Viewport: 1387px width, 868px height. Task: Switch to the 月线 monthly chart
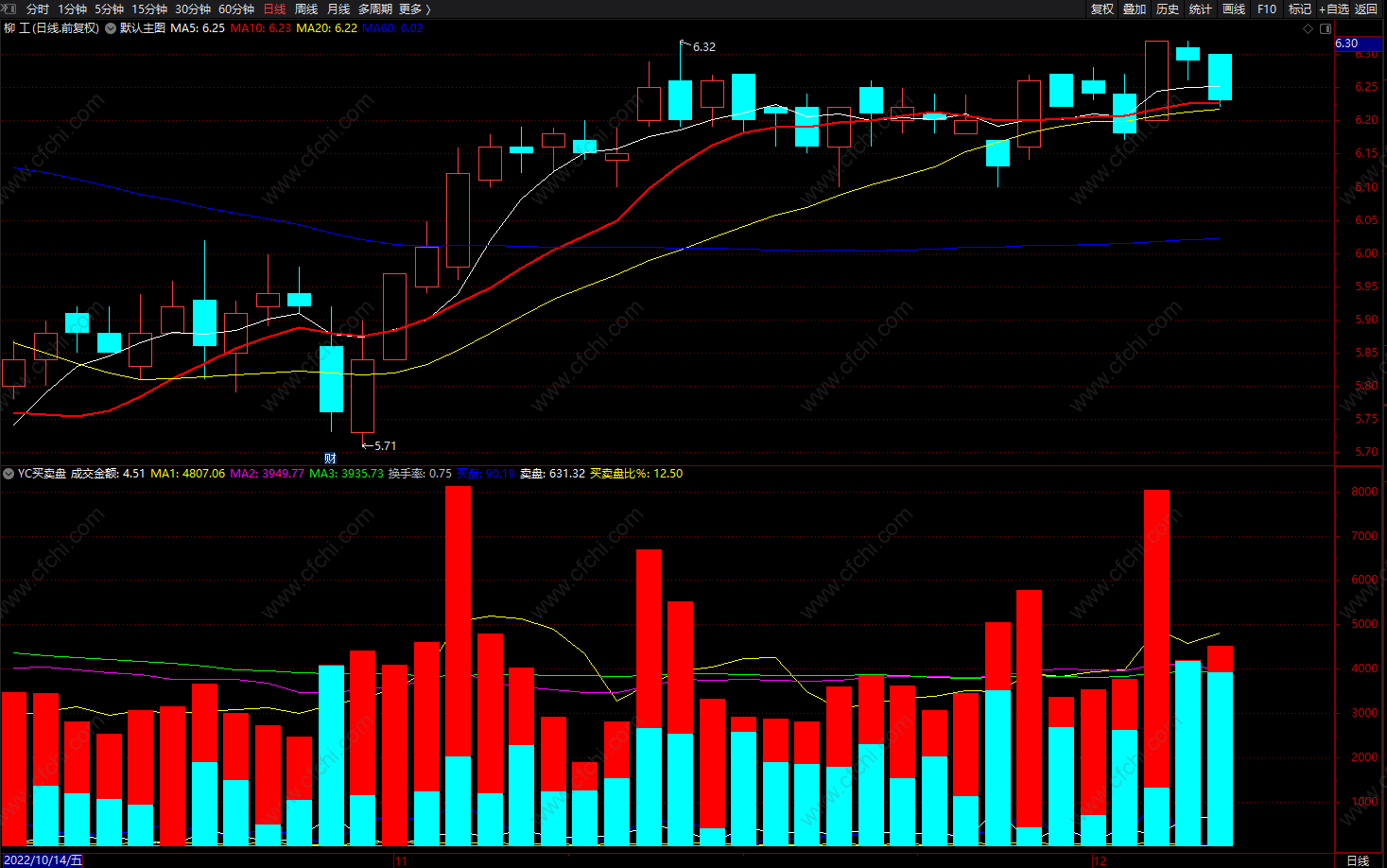coord(338,9)
